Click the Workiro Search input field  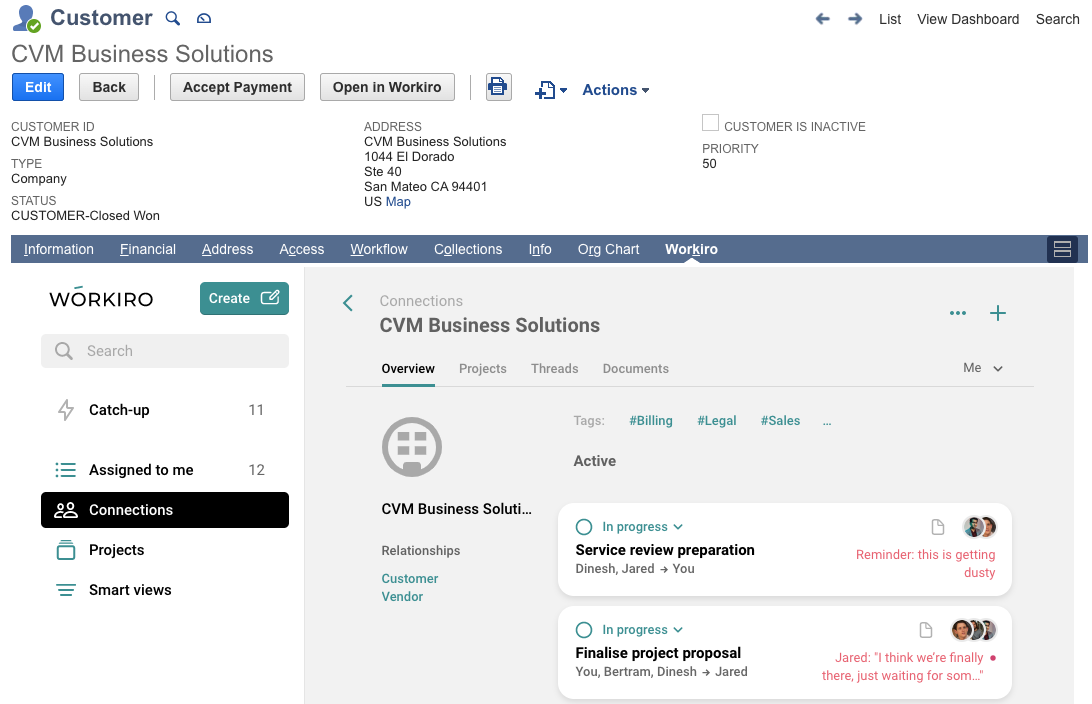[165, 351]
